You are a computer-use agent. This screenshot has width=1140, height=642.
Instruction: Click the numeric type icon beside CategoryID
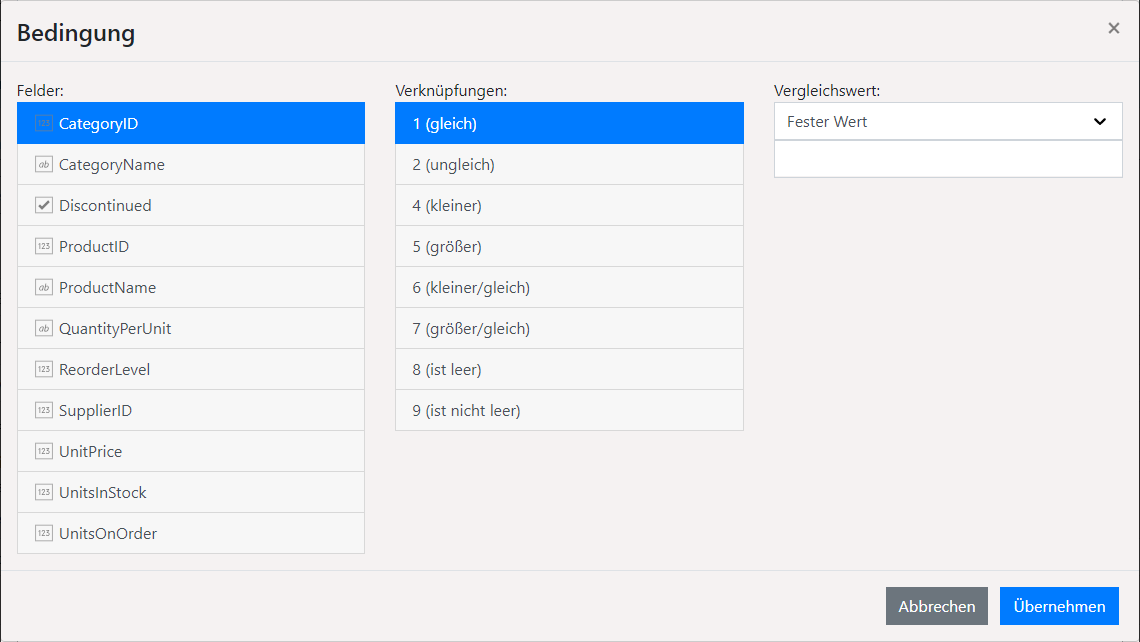pyautogui.click(x=43, y=124)
